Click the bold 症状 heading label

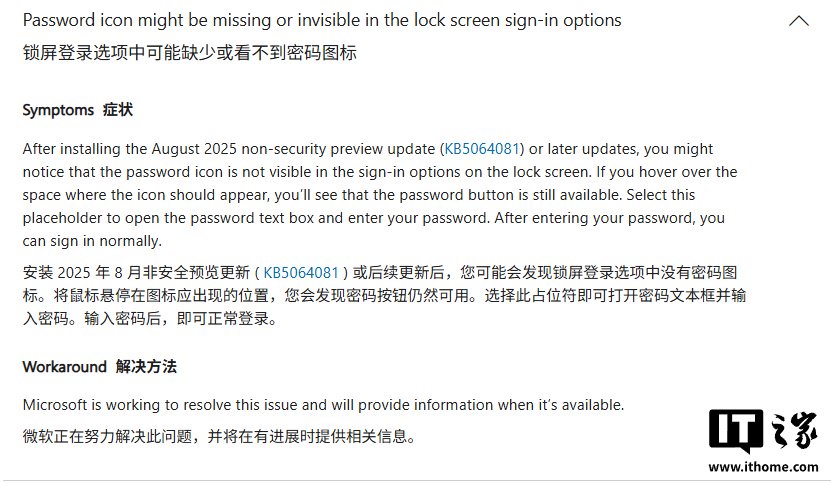(x=117, y=110)
